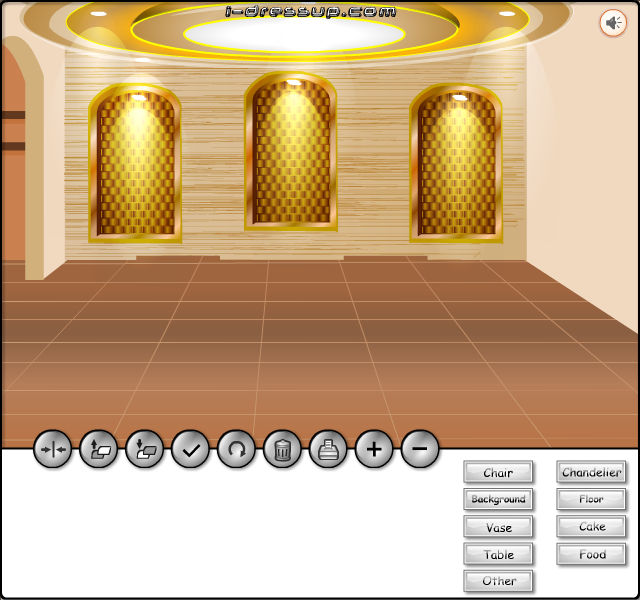Show the Table items

coord(498,554)
